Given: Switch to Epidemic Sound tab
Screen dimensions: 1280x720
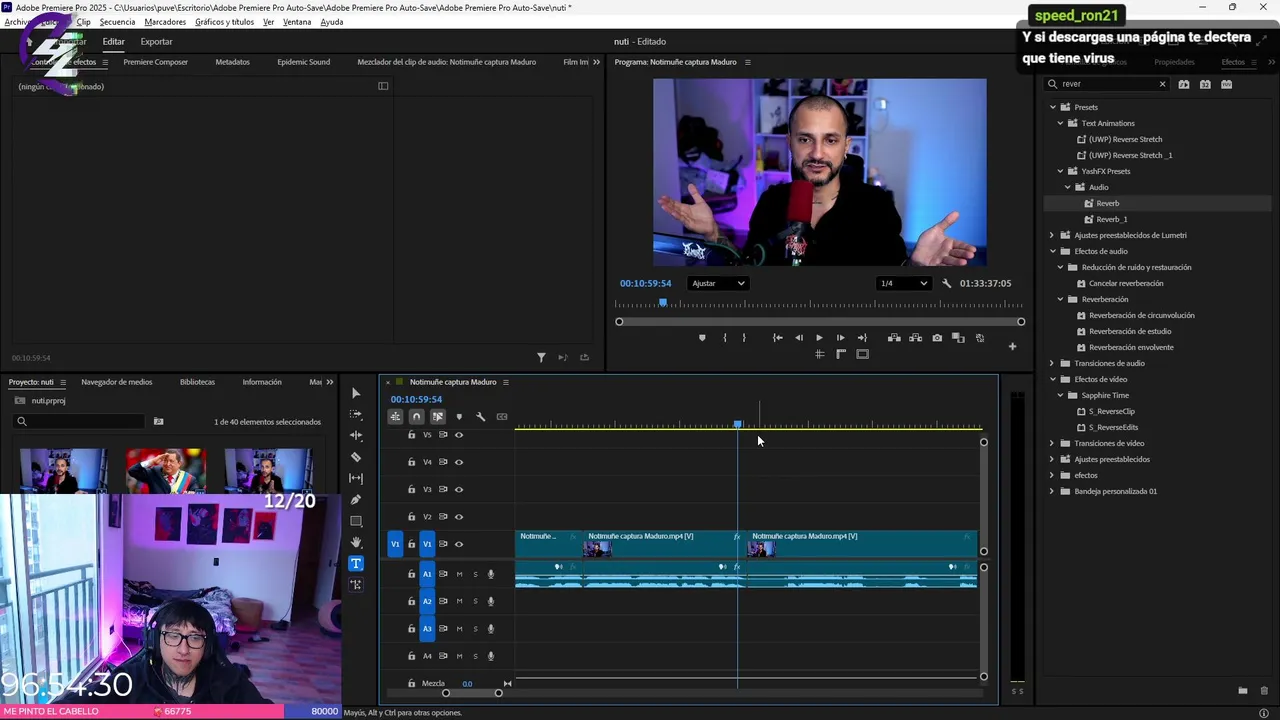Looking at the screenshot, I should point(304,62).
